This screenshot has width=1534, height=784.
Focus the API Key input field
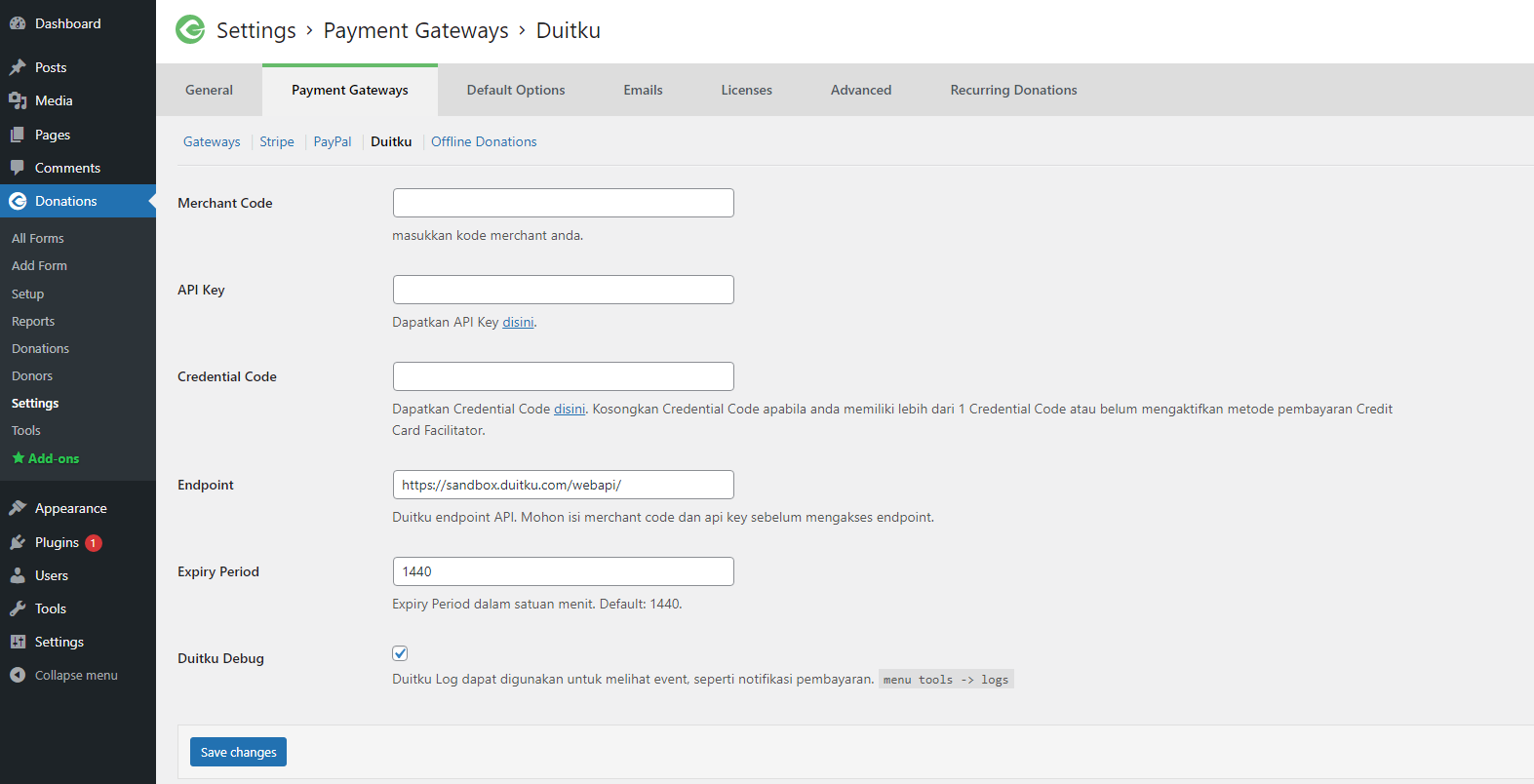564,290
